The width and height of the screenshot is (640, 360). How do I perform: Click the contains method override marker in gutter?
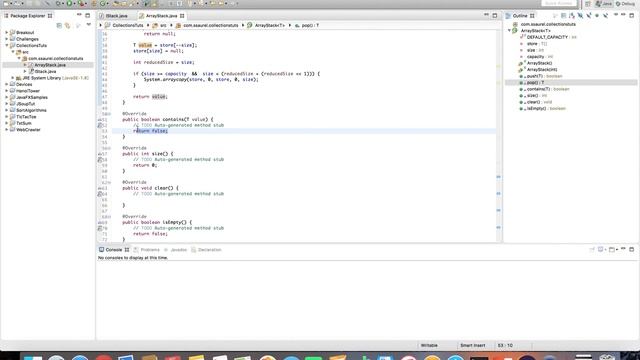click(x=100, y=120)
